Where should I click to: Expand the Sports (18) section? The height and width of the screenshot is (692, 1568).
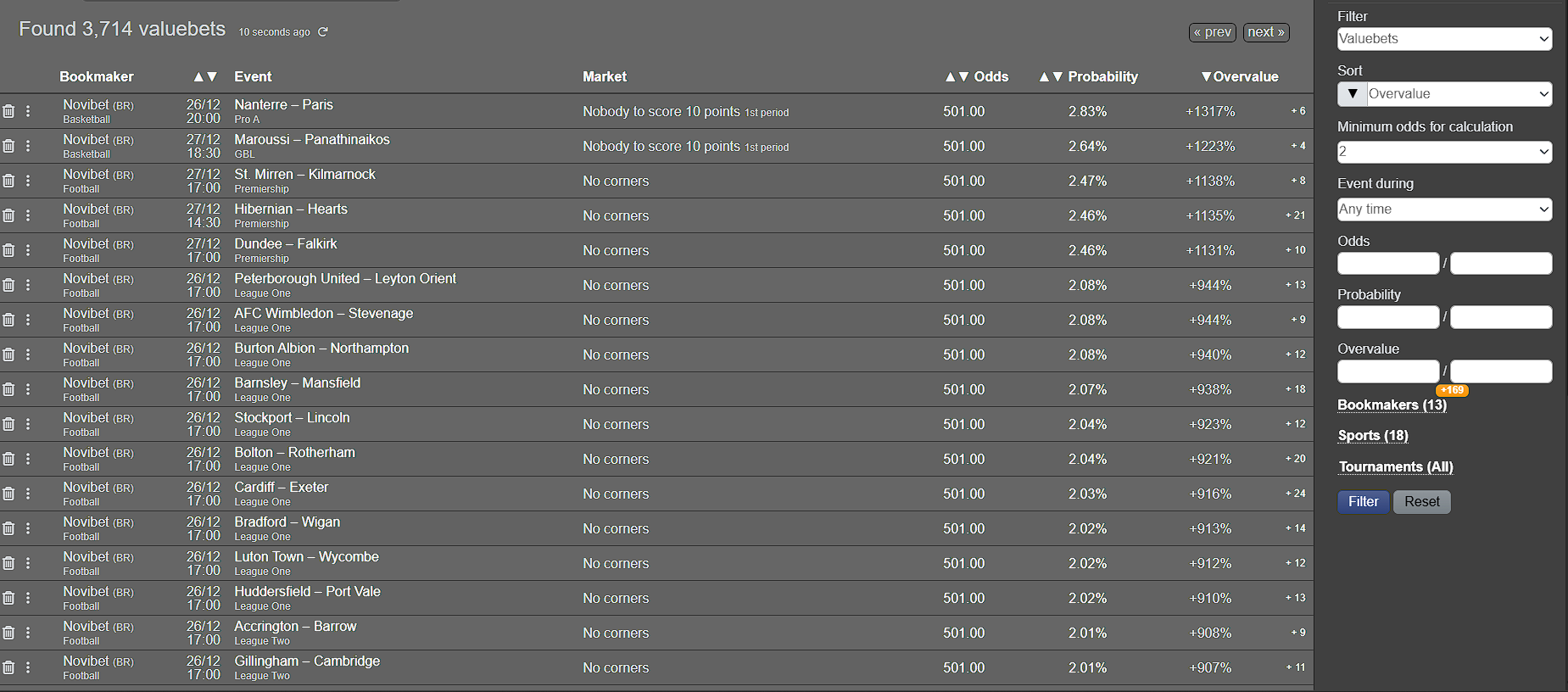click(x=1372, y=435)
